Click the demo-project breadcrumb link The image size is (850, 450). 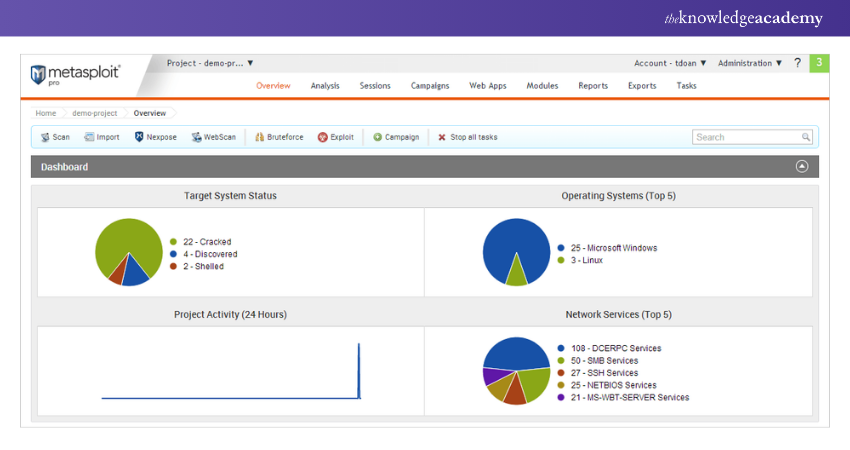(x=94, y=113)
